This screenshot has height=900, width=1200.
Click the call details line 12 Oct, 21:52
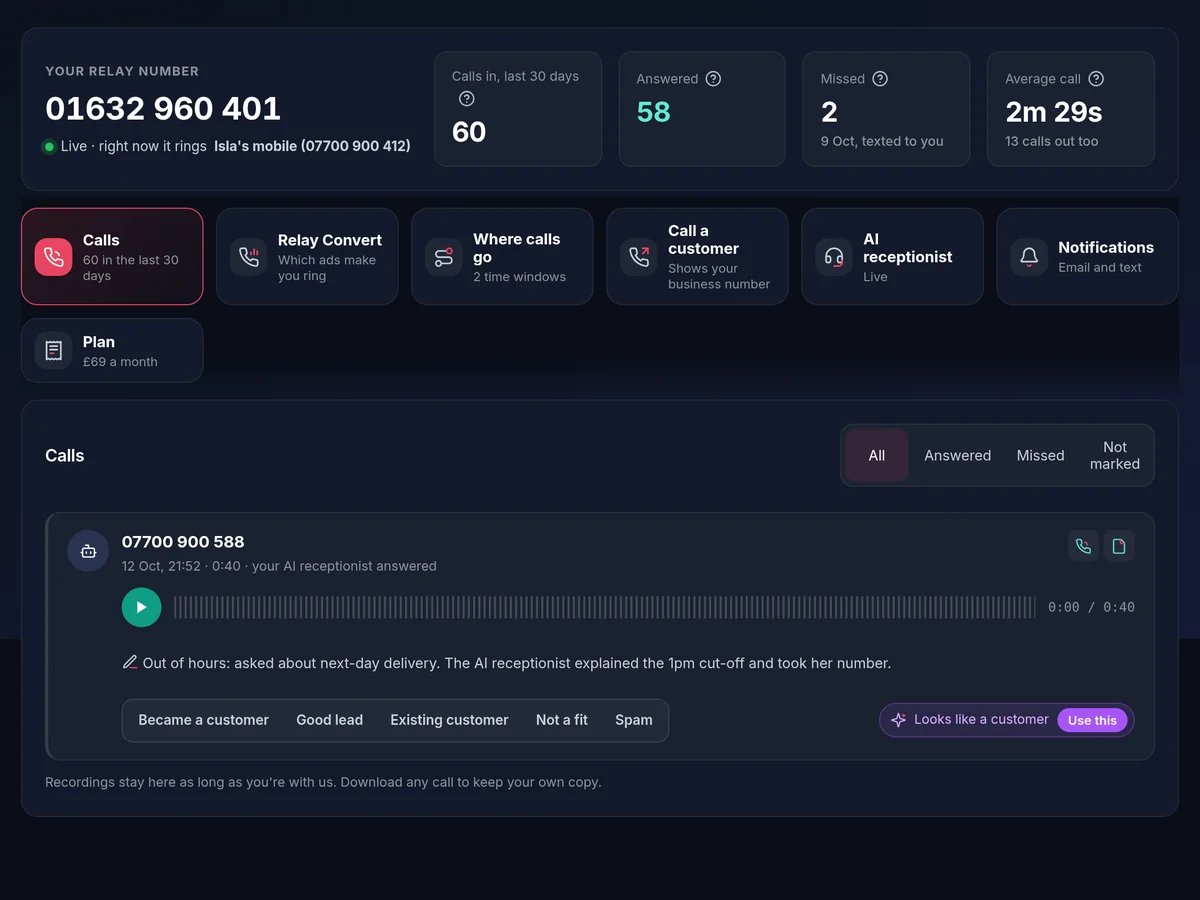pos(279,566)
